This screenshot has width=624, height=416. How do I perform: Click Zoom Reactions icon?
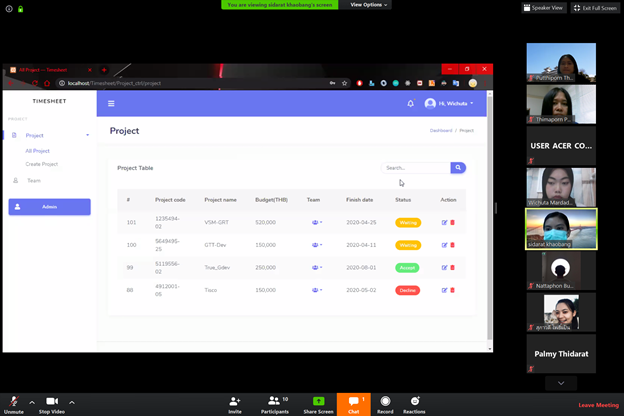click(x=414, y=403)
